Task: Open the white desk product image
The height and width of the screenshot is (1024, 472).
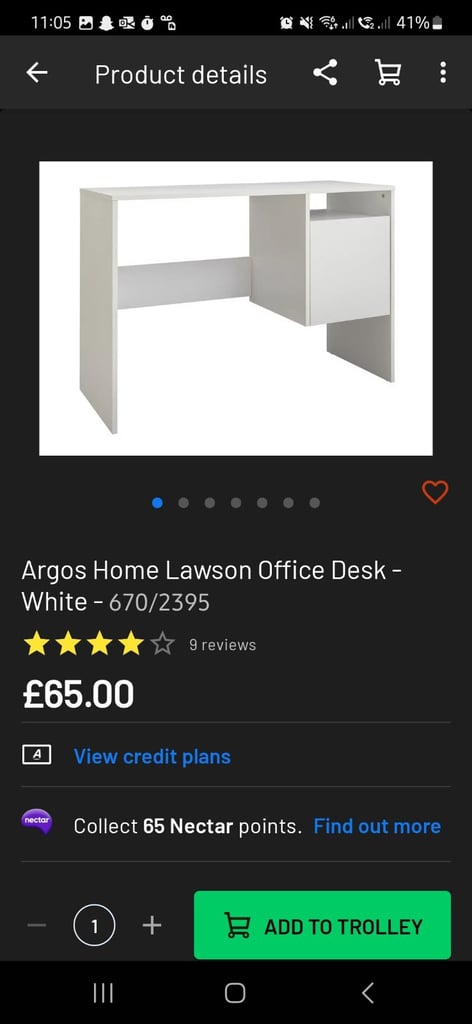Action: (x=236, y=308)
